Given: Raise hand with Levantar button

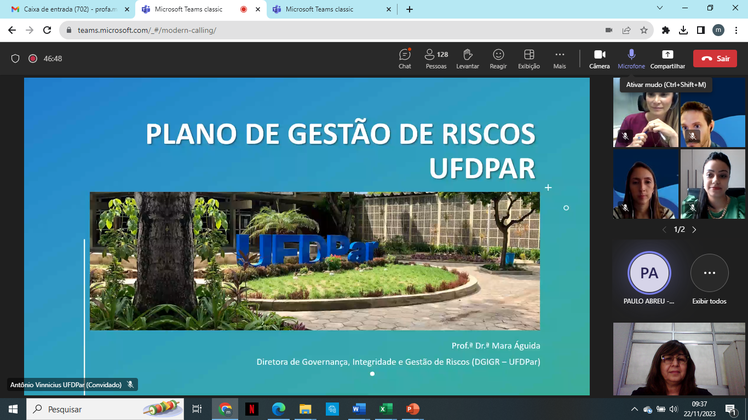Looking at the screenshot, I should tap(467, 58).
